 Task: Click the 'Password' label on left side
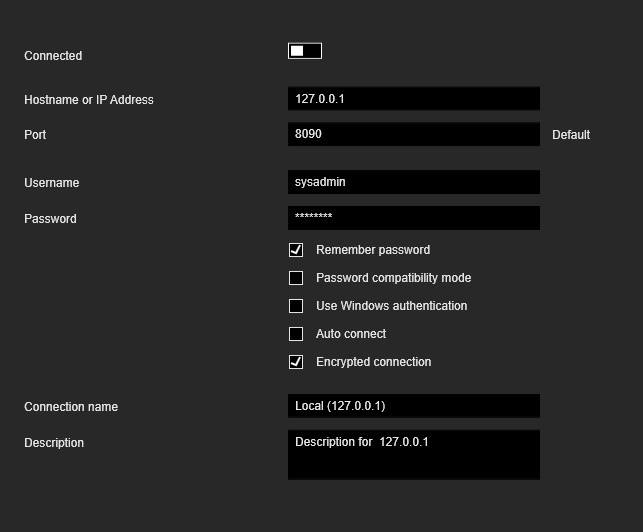(50, 219)
